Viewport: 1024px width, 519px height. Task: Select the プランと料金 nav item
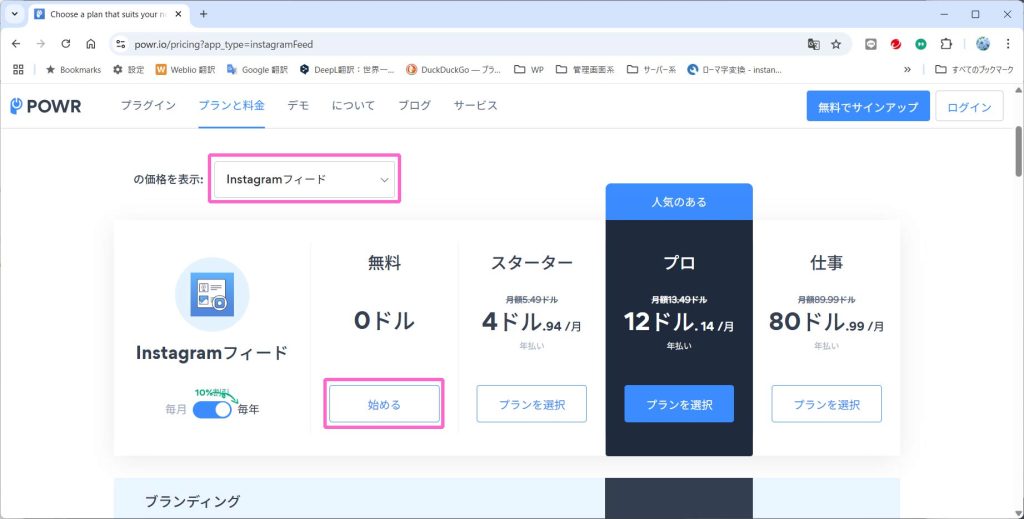(x=232, y=105)
